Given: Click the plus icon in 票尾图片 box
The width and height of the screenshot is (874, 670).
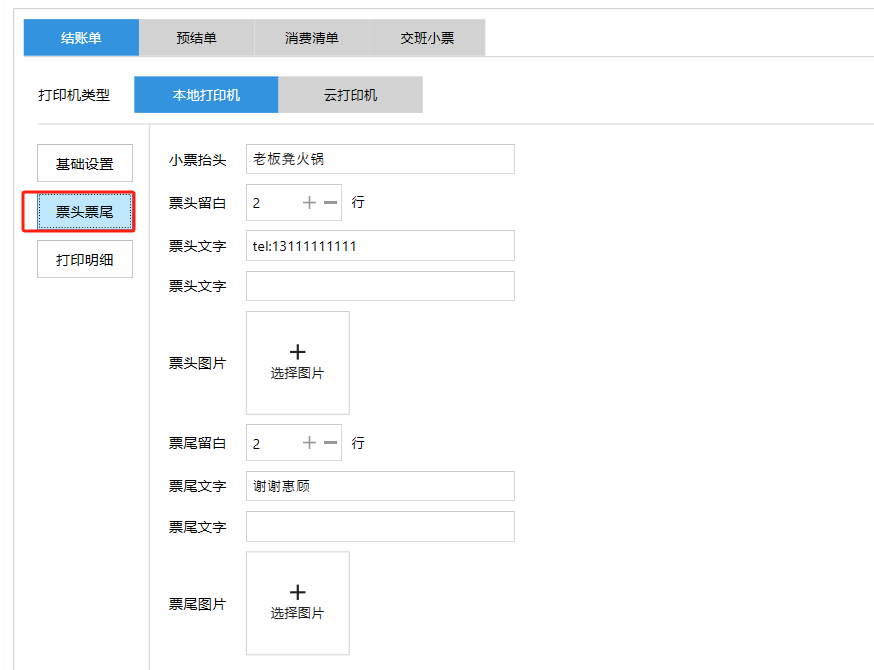Looking at the screenshot, I should (297, 592).
